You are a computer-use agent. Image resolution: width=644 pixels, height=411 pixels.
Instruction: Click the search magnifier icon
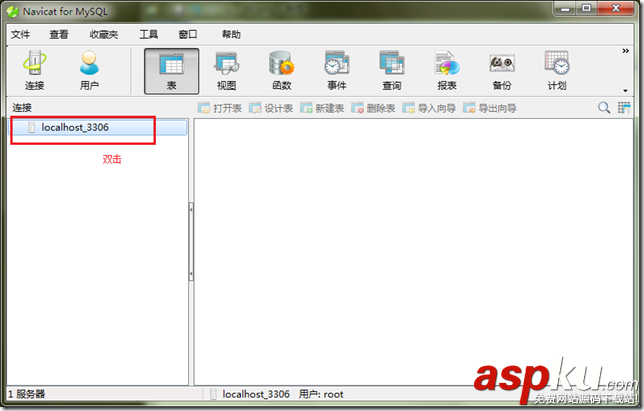[604, 108]
